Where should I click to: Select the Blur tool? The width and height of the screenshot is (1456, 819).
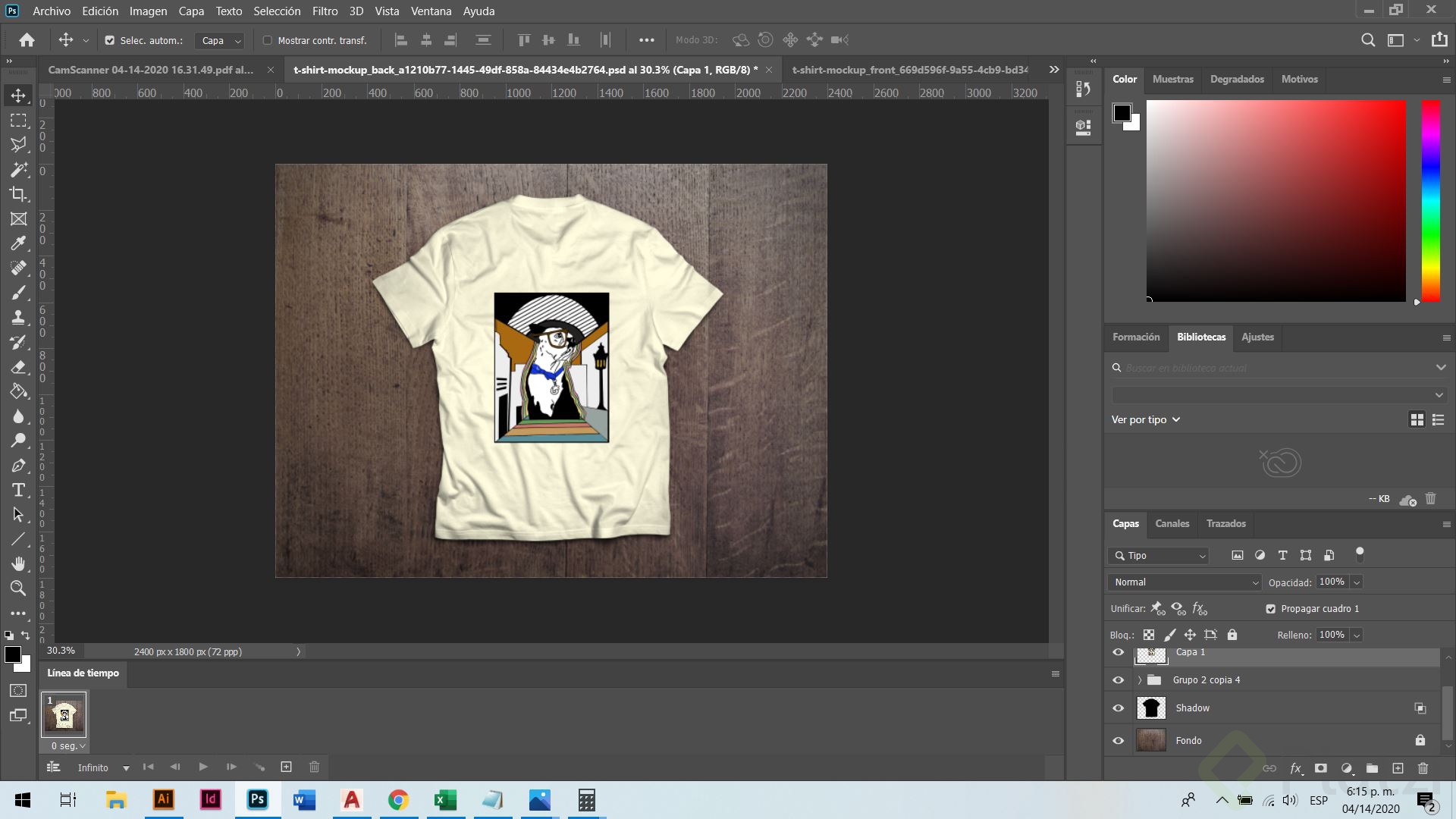(18, 416)
